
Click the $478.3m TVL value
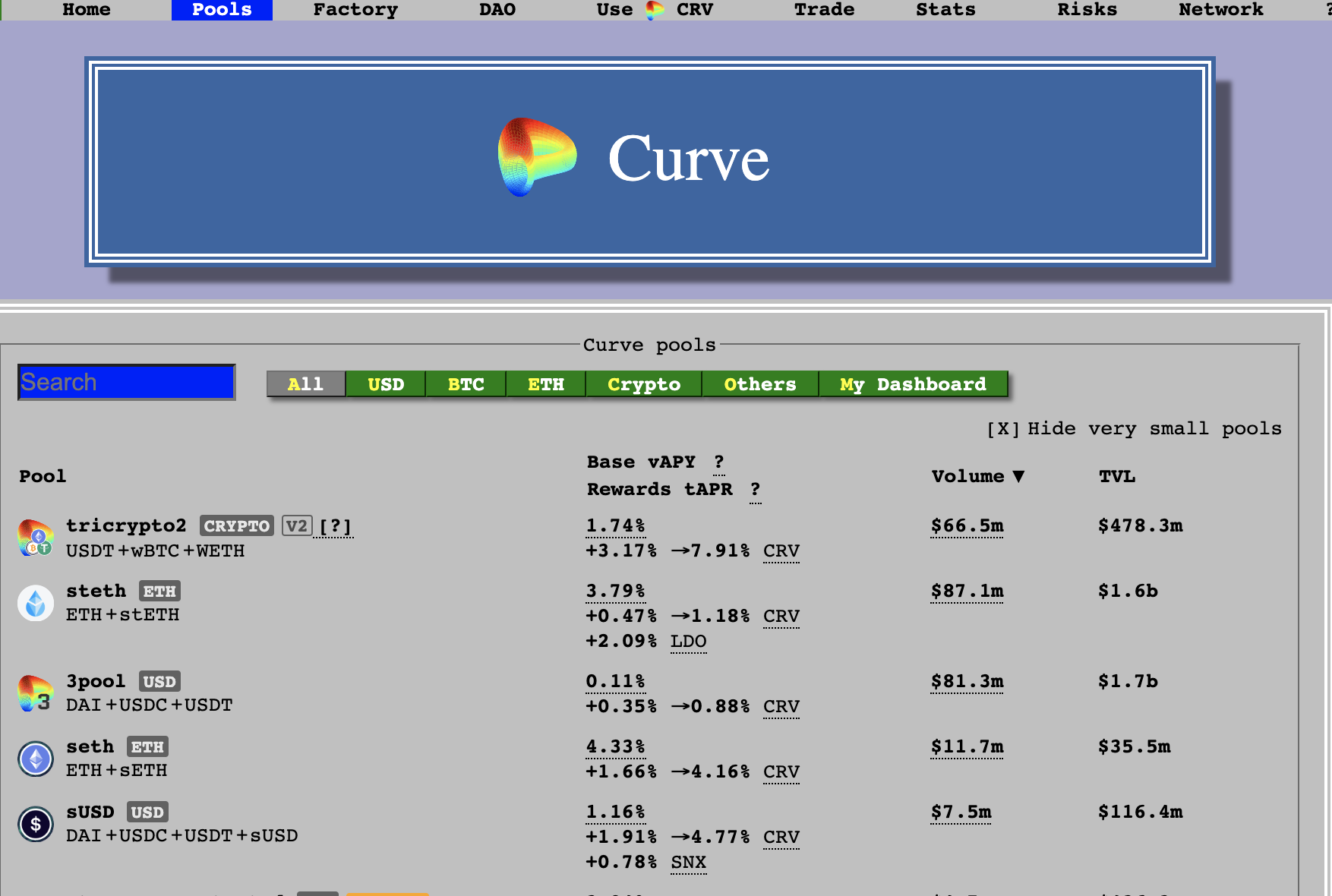pos(1141,525)
